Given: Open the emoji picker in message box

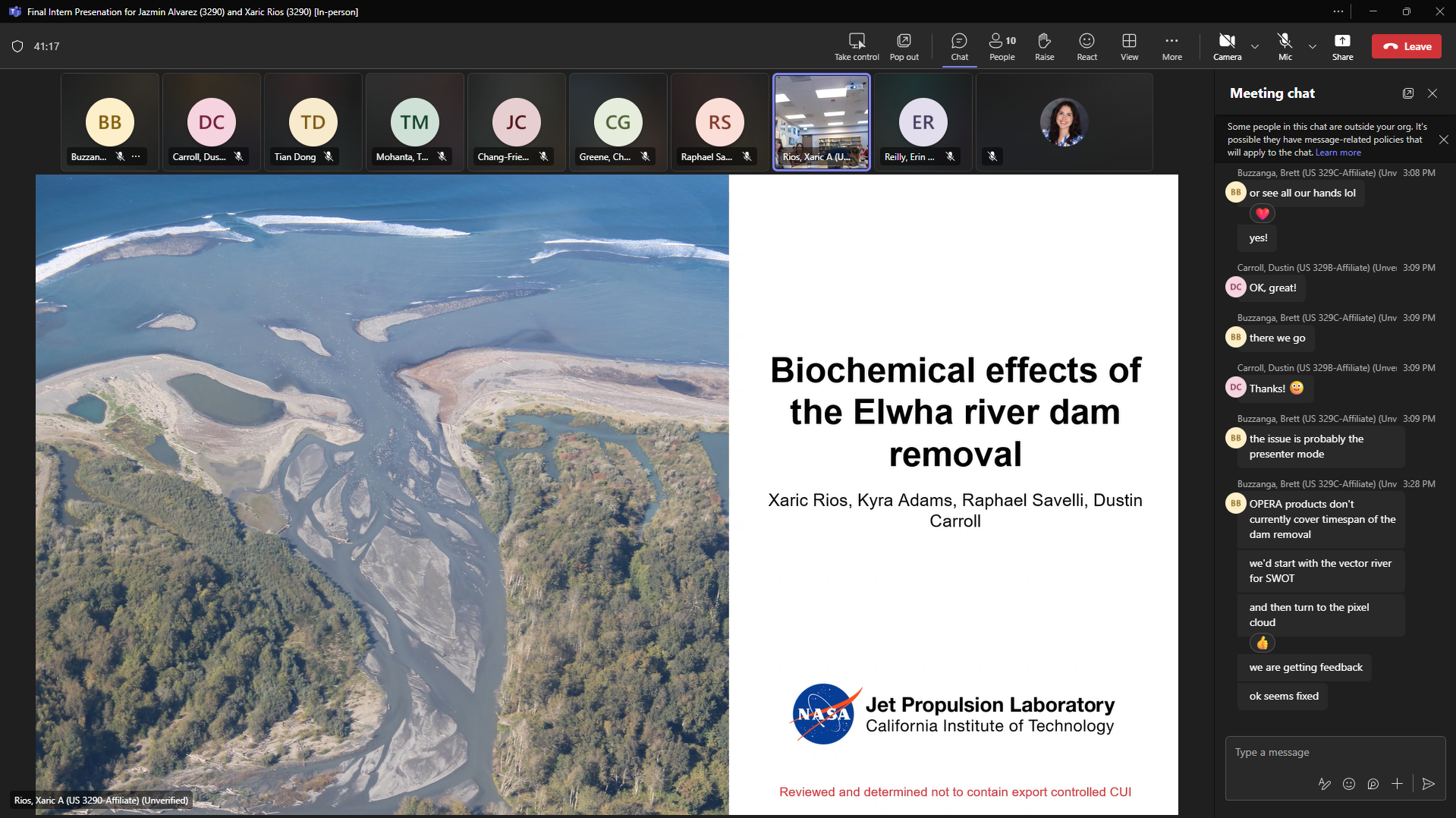Looking at the screenshot, I should [1349, 784].
